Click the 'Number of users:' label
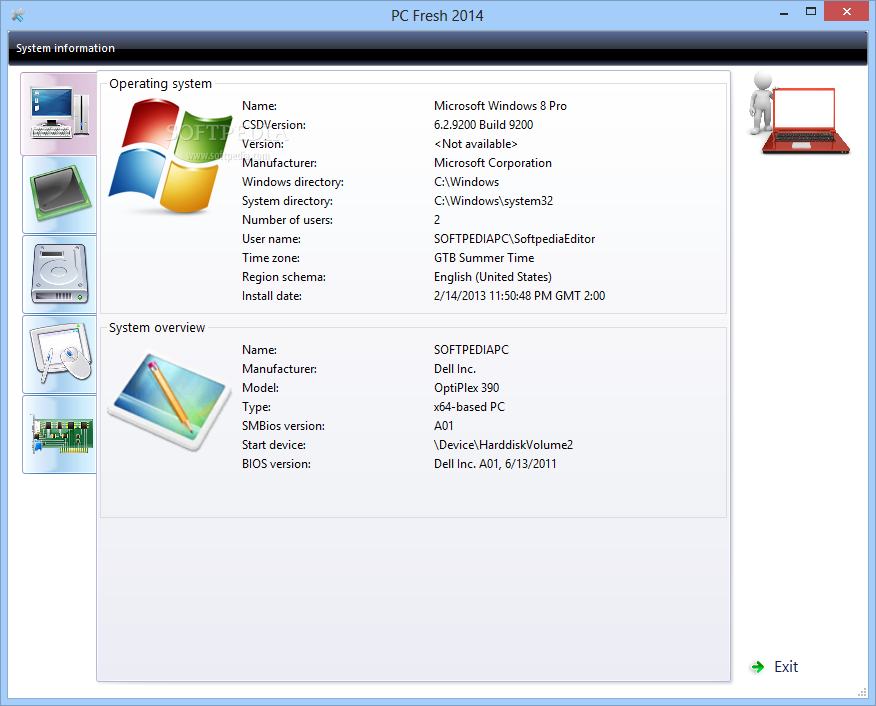876x706 pixels. point(287,220)
